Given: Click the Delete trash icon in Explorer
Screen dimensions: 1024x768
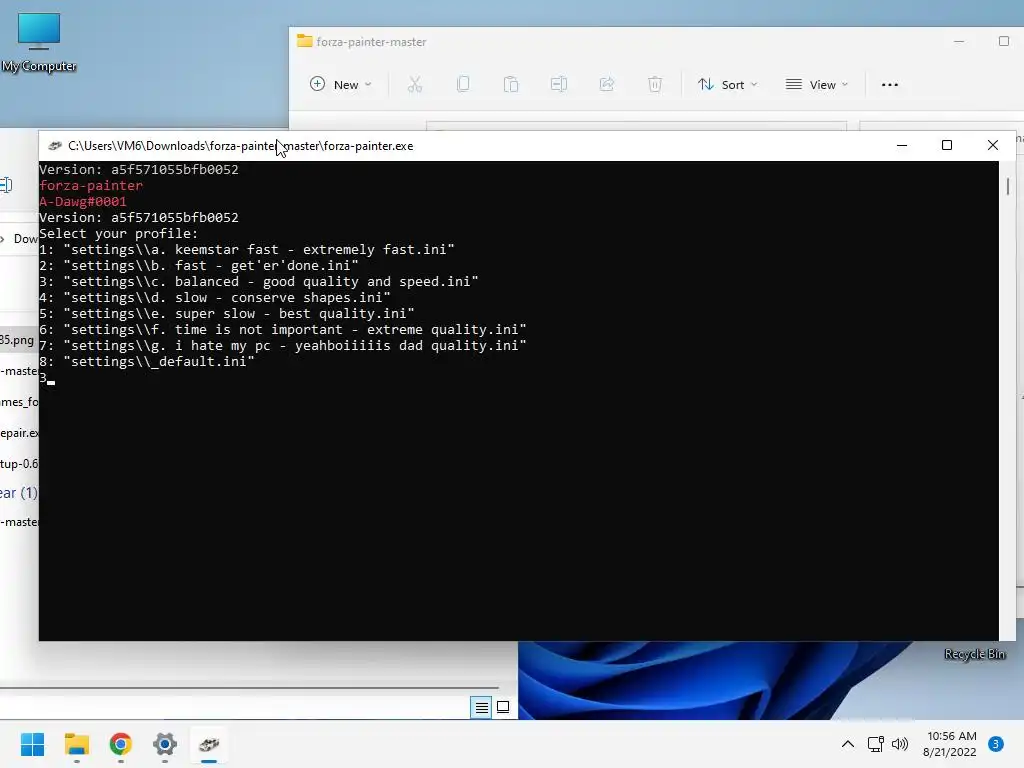Looking at the screenshot, I should coord(654,84).
